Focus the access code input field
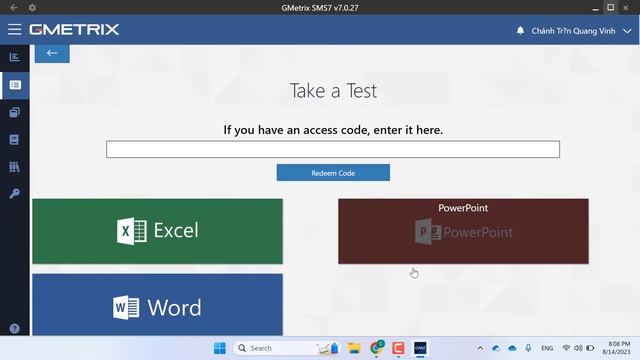 click(333, 149)
